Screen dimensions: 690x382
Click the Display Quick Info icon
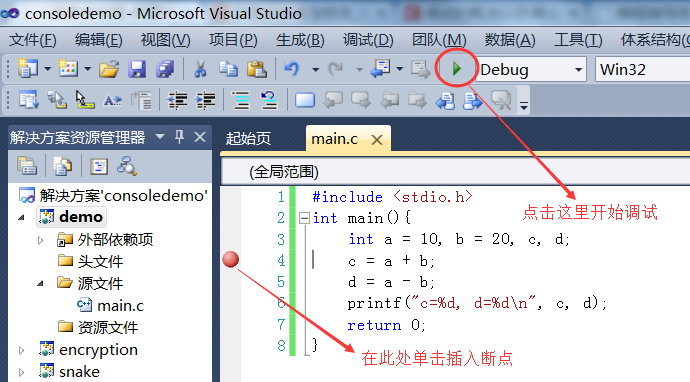(x=85, y=100)
